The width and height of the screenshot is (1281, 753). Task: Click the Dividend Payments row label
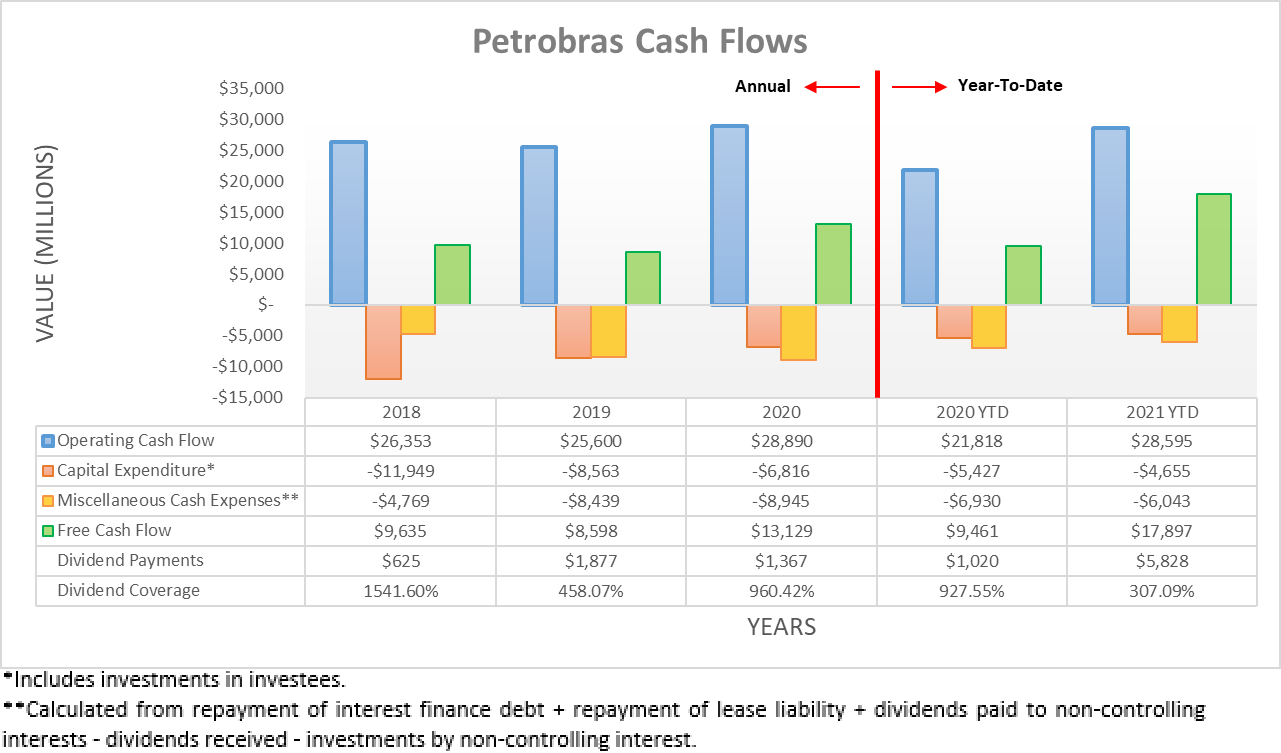[x=130, y=560]
